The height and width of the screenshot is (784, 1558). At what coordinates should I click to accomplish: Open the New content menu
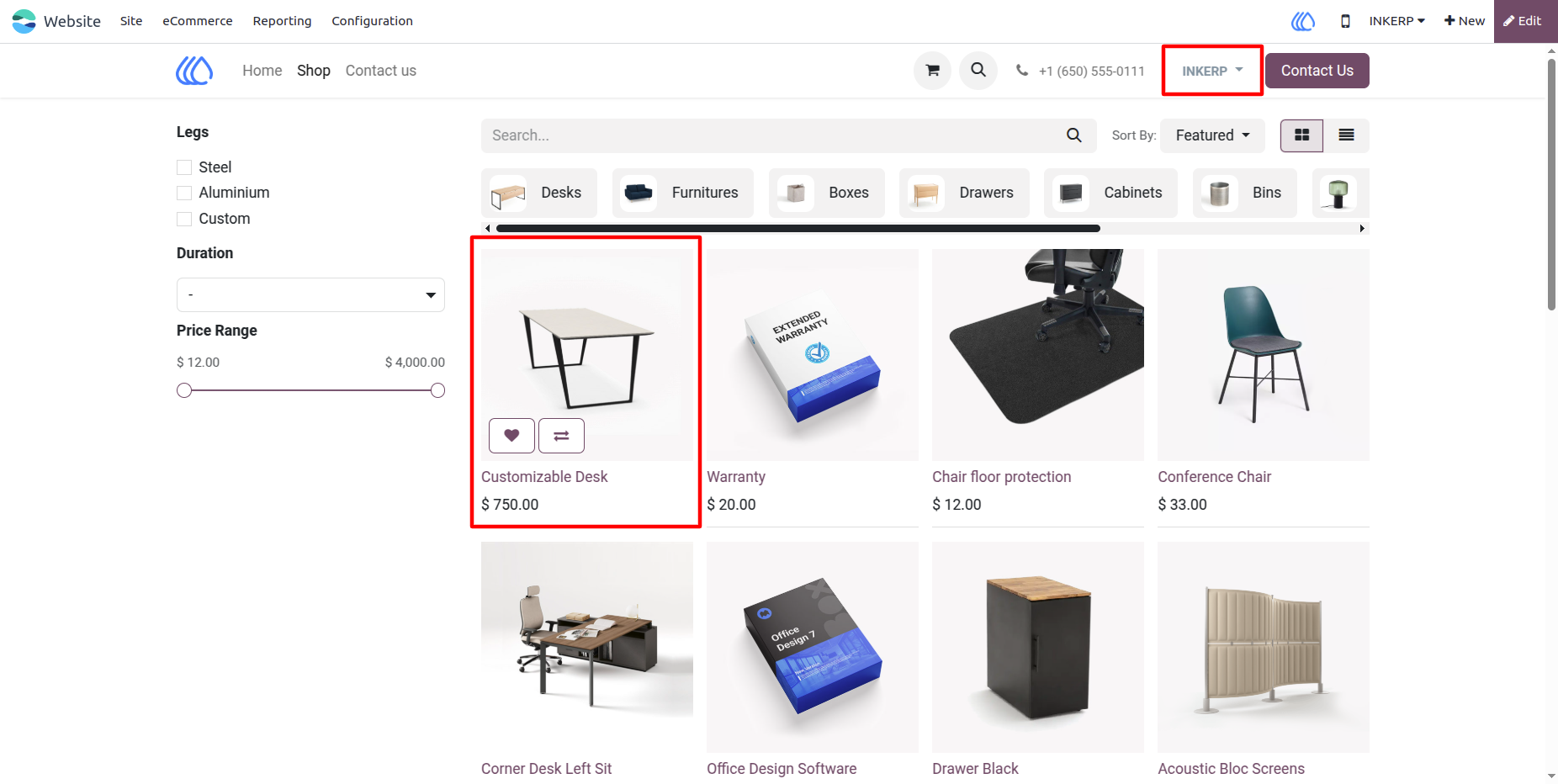(x=1465, y=21)
